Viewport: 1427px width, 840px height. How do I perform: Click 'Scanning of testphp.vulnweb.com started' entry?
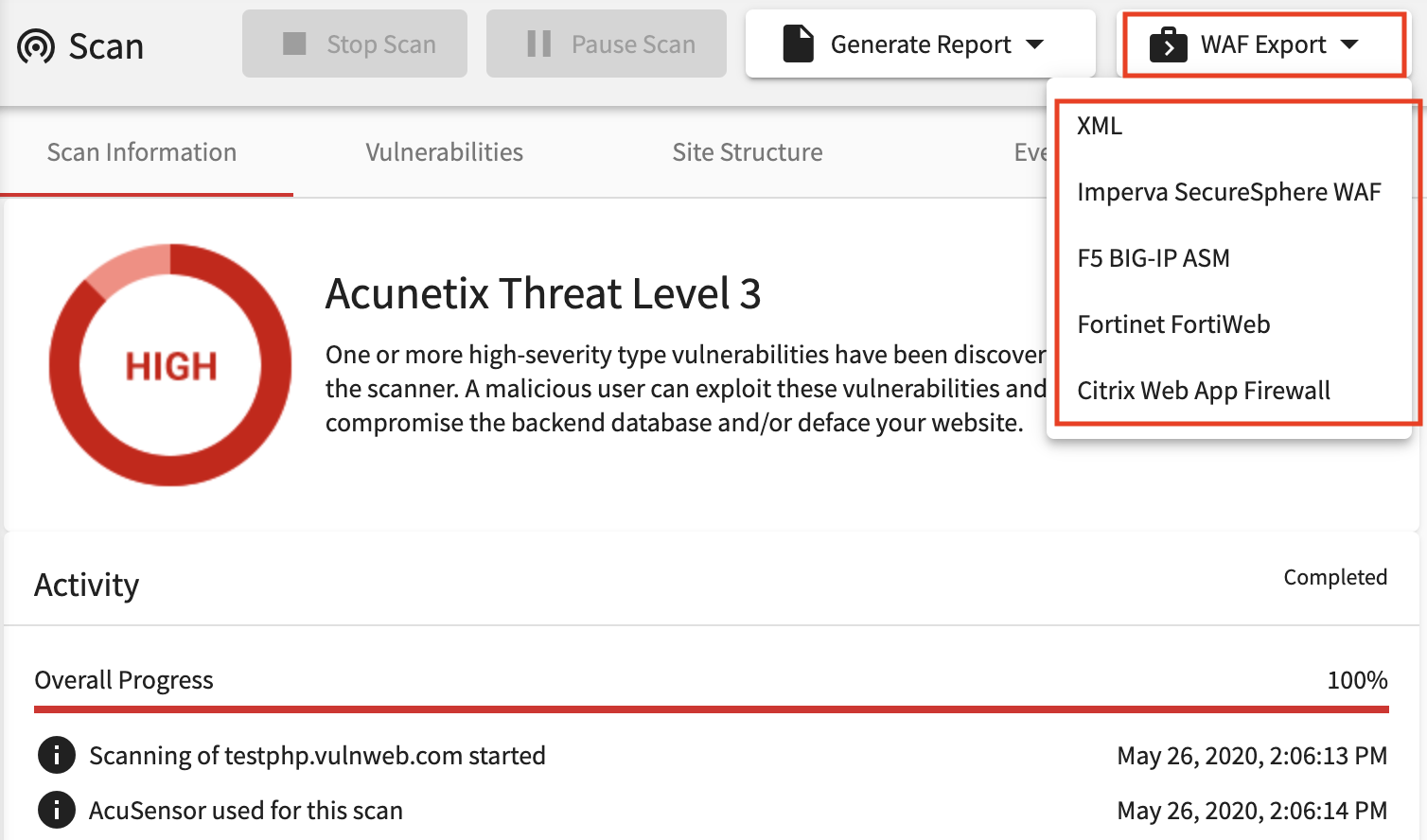pyautogui.click(x=317, y=756)
